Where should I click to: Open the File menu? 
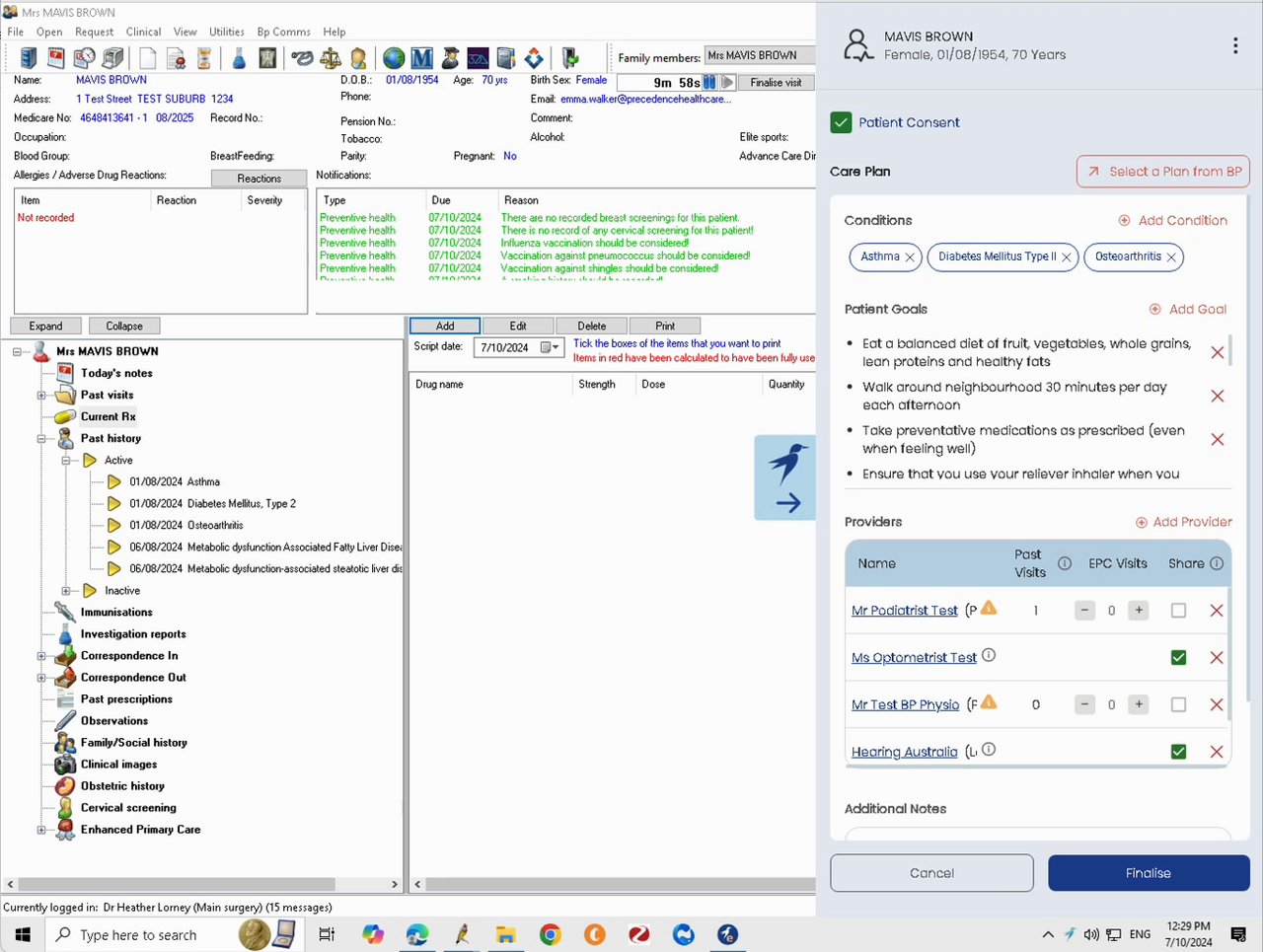tap(16, 32)
